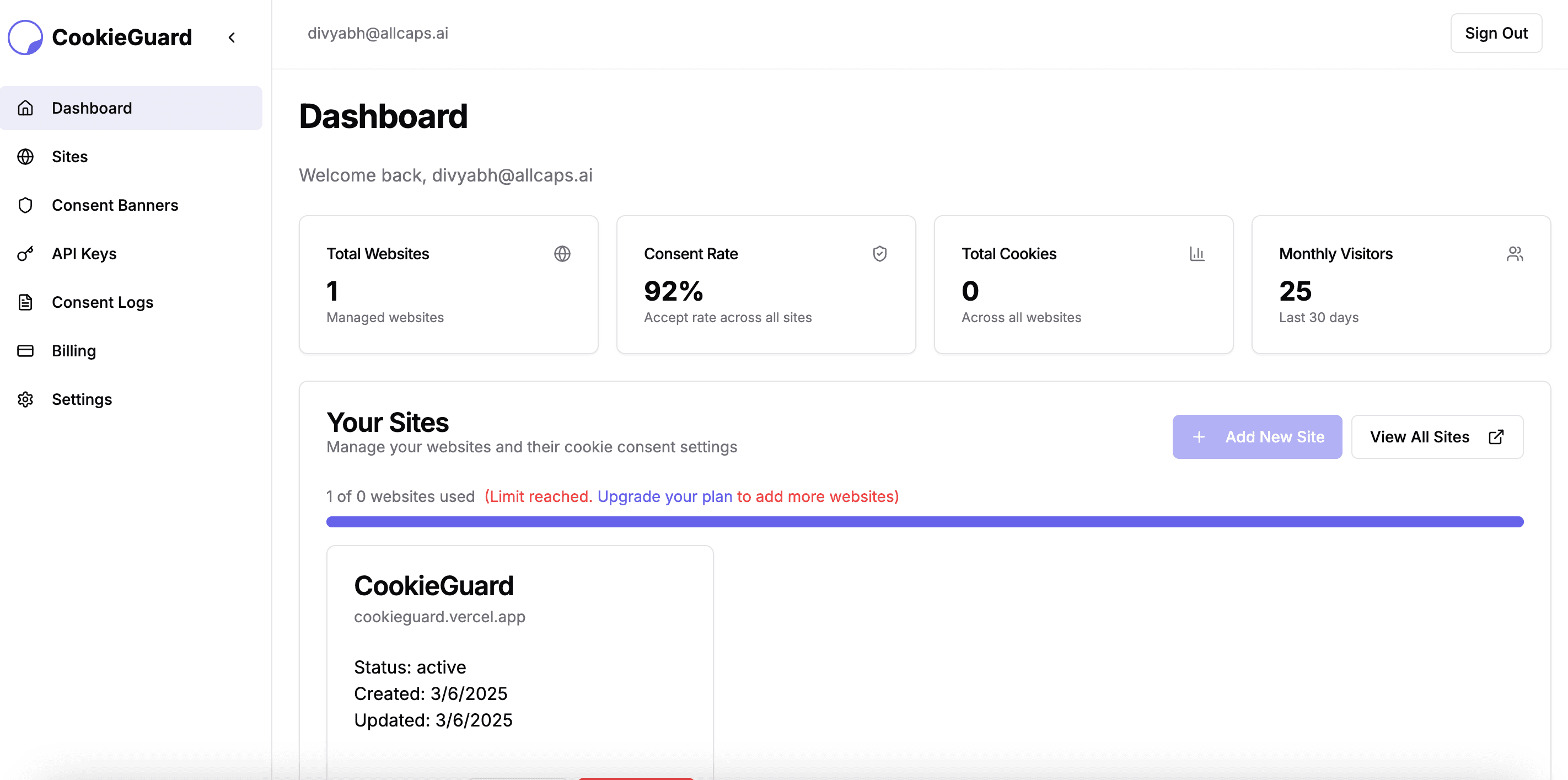Click the websites usage progress bar

coord(925,522)
